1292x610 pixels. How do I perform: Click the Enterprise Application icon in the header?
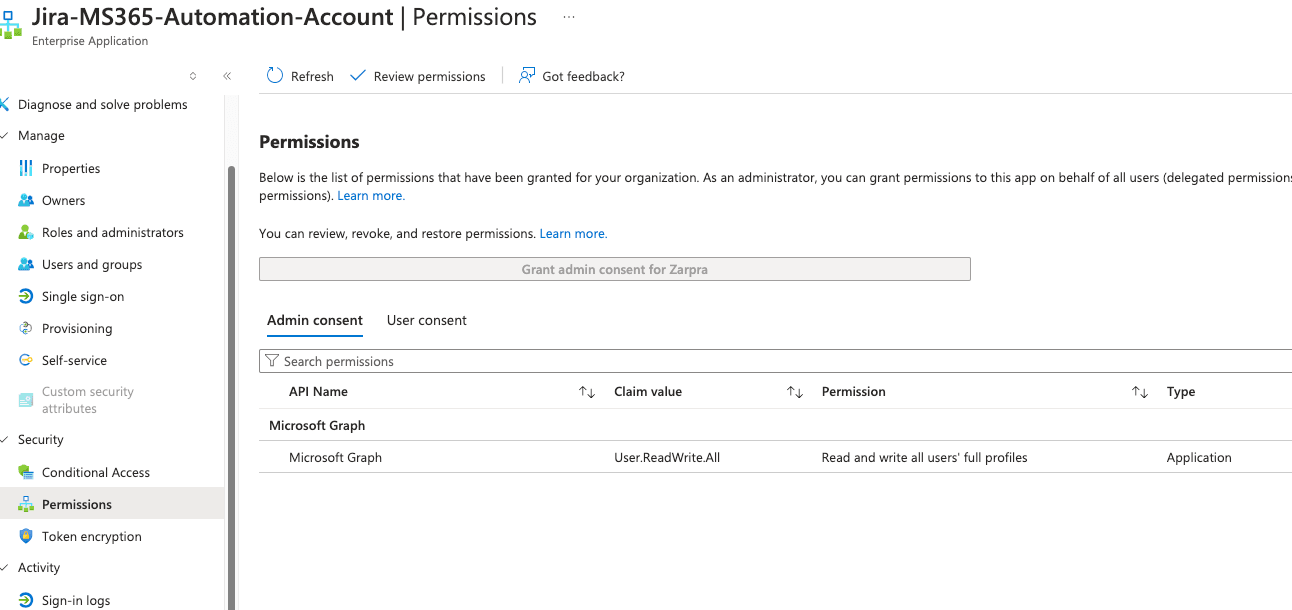pos(10,25)
